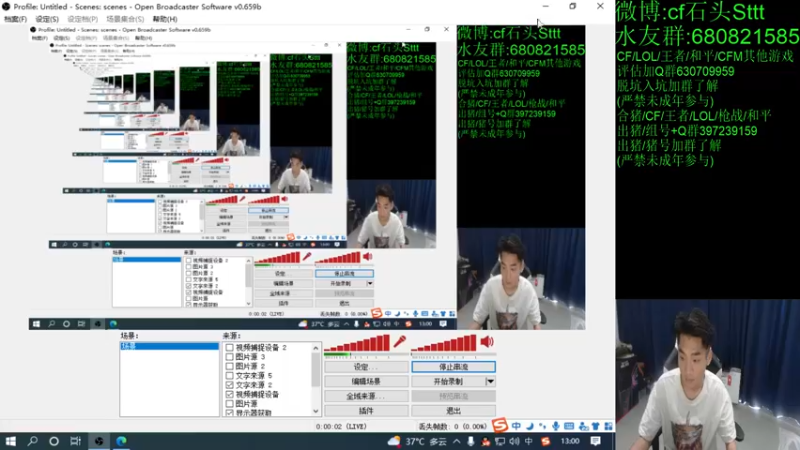Open the Windows Start menu
This screenshot has height=450, width=800.
(10, 441)
